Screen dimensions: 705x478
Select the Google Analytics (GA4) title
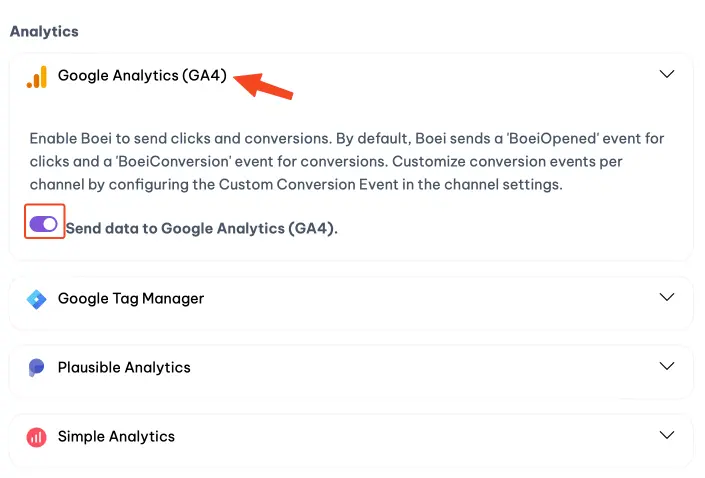coord(142,75)
